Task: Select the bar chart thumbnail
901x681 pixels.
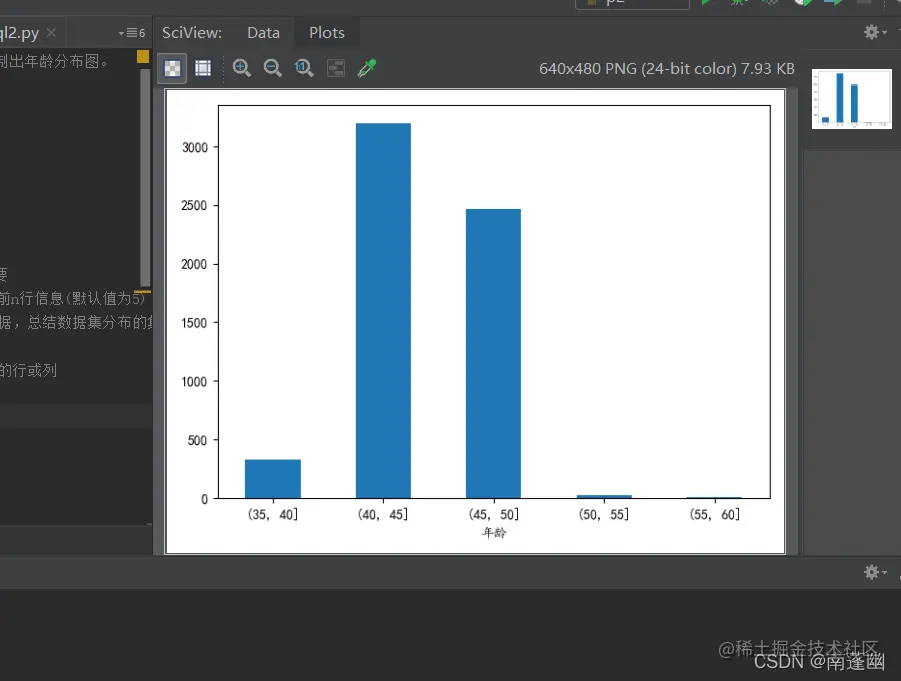Action: pos(852,99)
